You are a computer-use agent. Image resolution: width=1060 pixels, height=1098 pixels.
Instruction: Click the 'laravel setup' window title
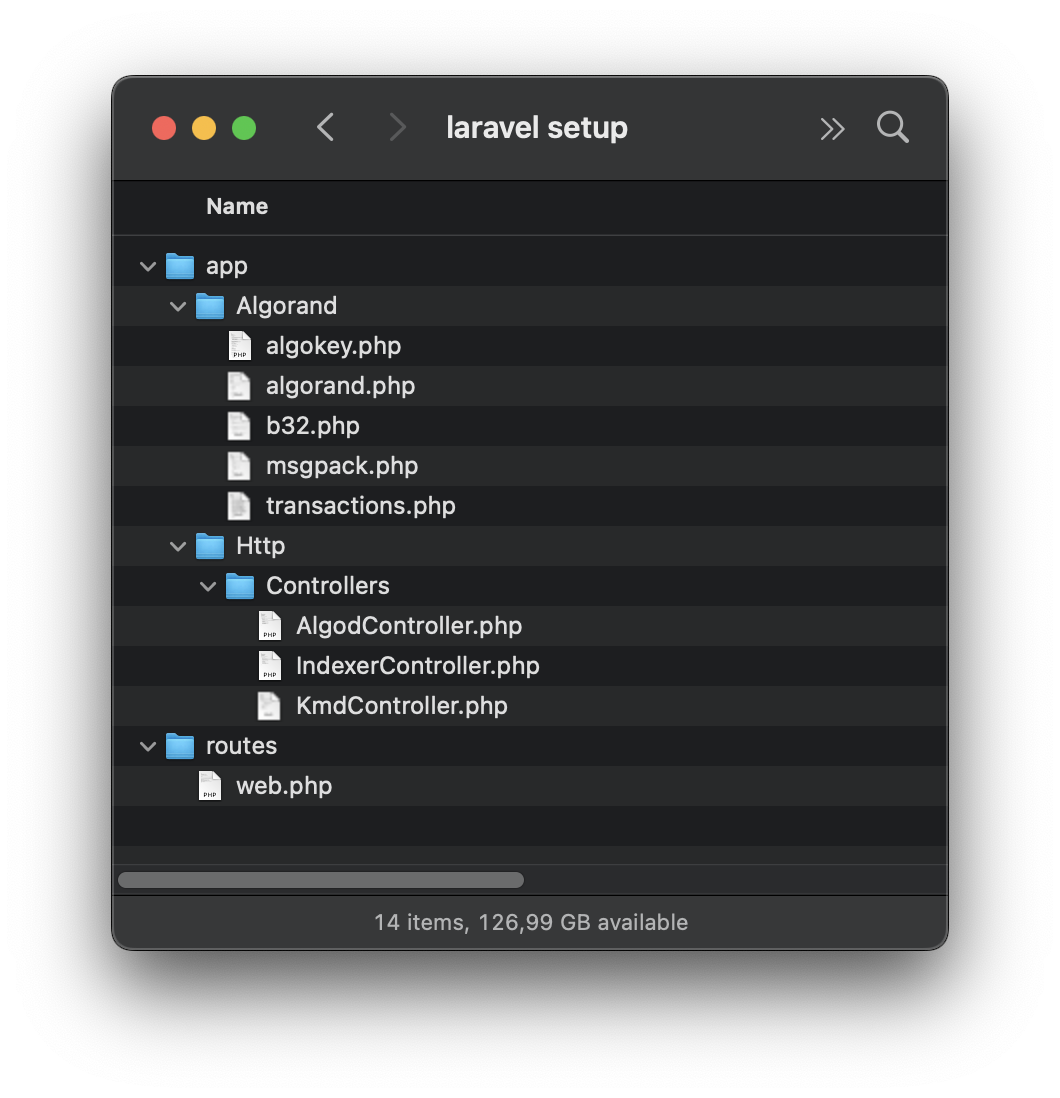(537, 128)
